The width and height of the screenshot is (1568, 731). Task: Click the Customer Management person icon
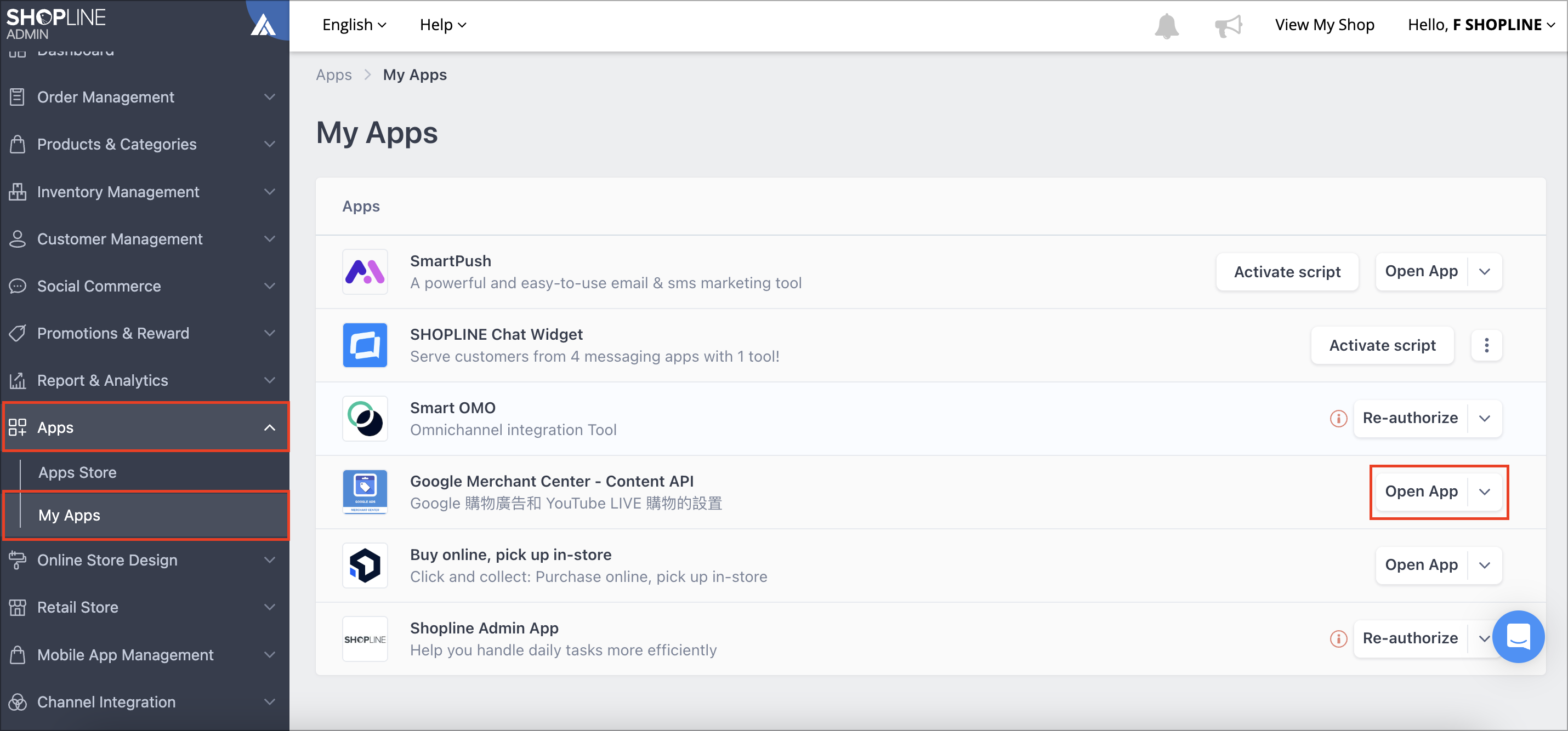[18, 239]
